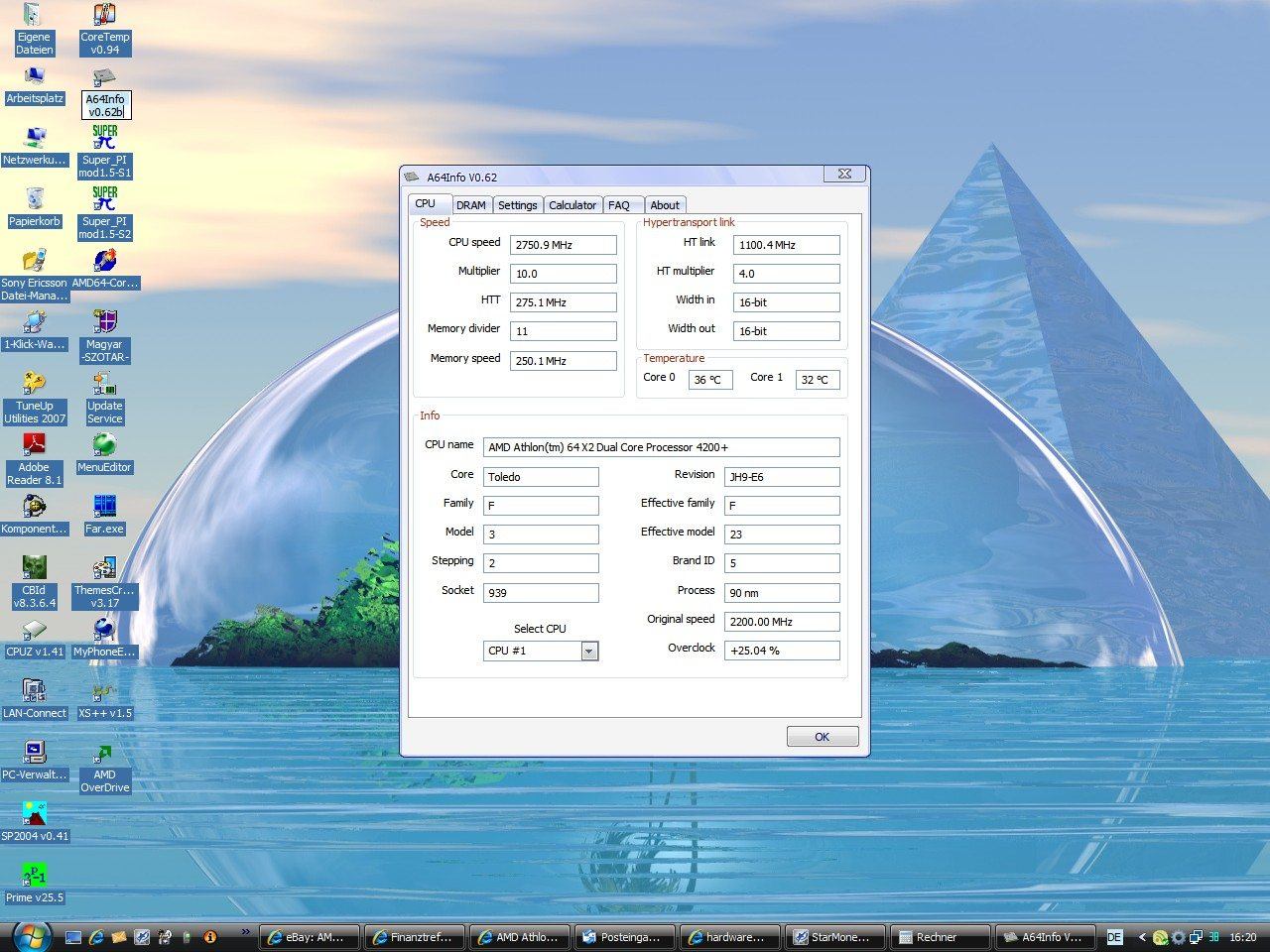
Task: Select the Update Service desktop icon
Action: point(104,398)
